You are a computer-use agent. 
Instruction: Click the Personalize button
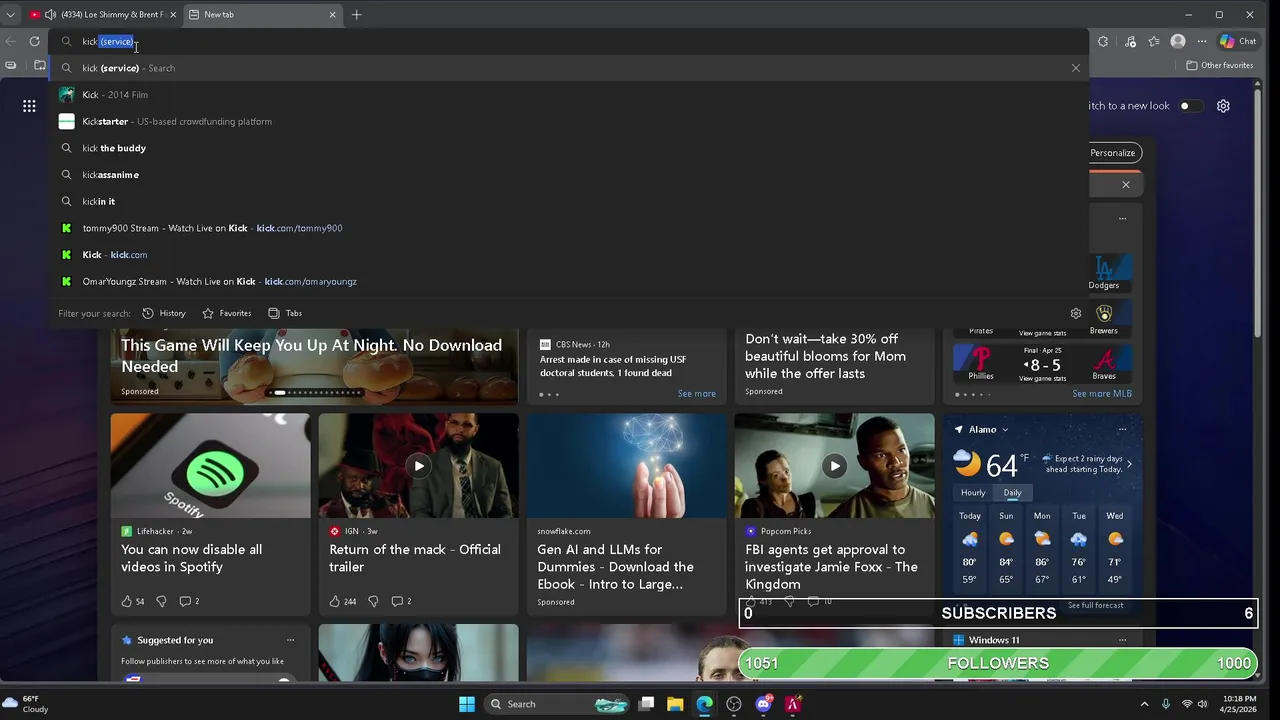coord(1112,153)
